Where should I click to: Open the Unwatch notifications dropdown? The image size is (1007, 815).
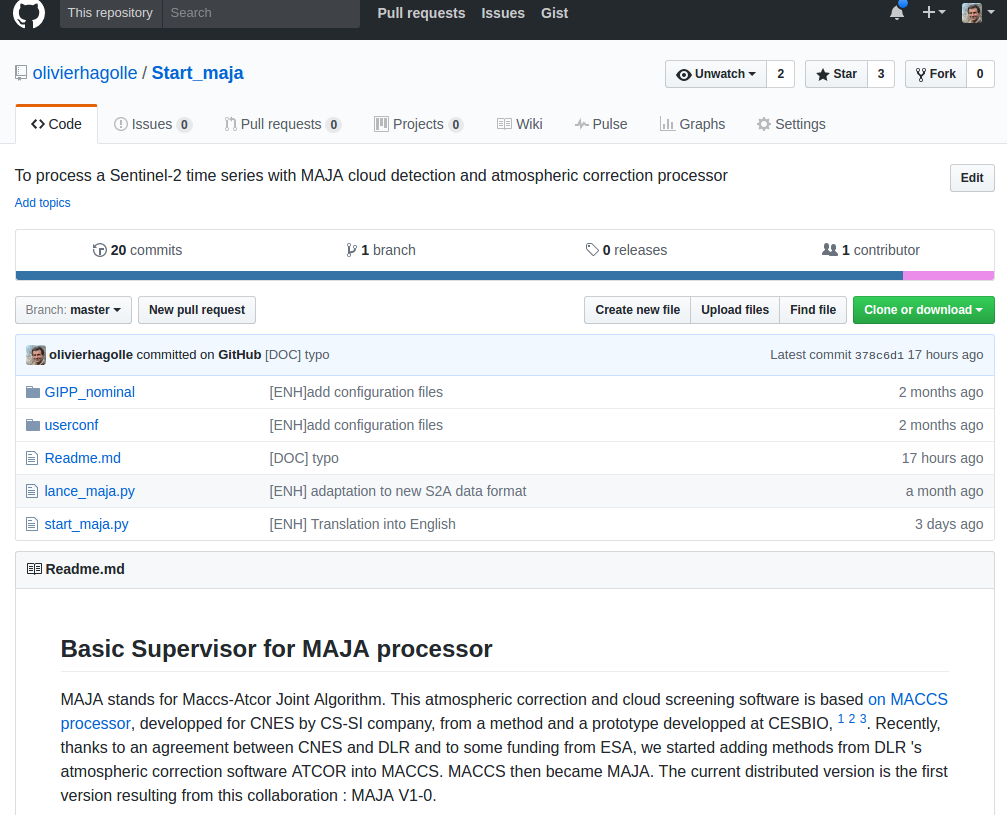(x=716, y=74)
